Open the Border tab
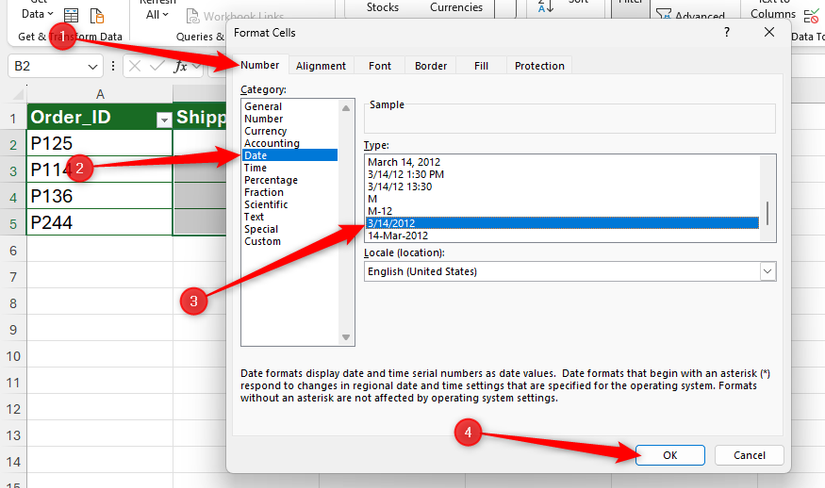The width and height of the screenshot is (825, 488). pyautogui.click(x=430, y=66)
